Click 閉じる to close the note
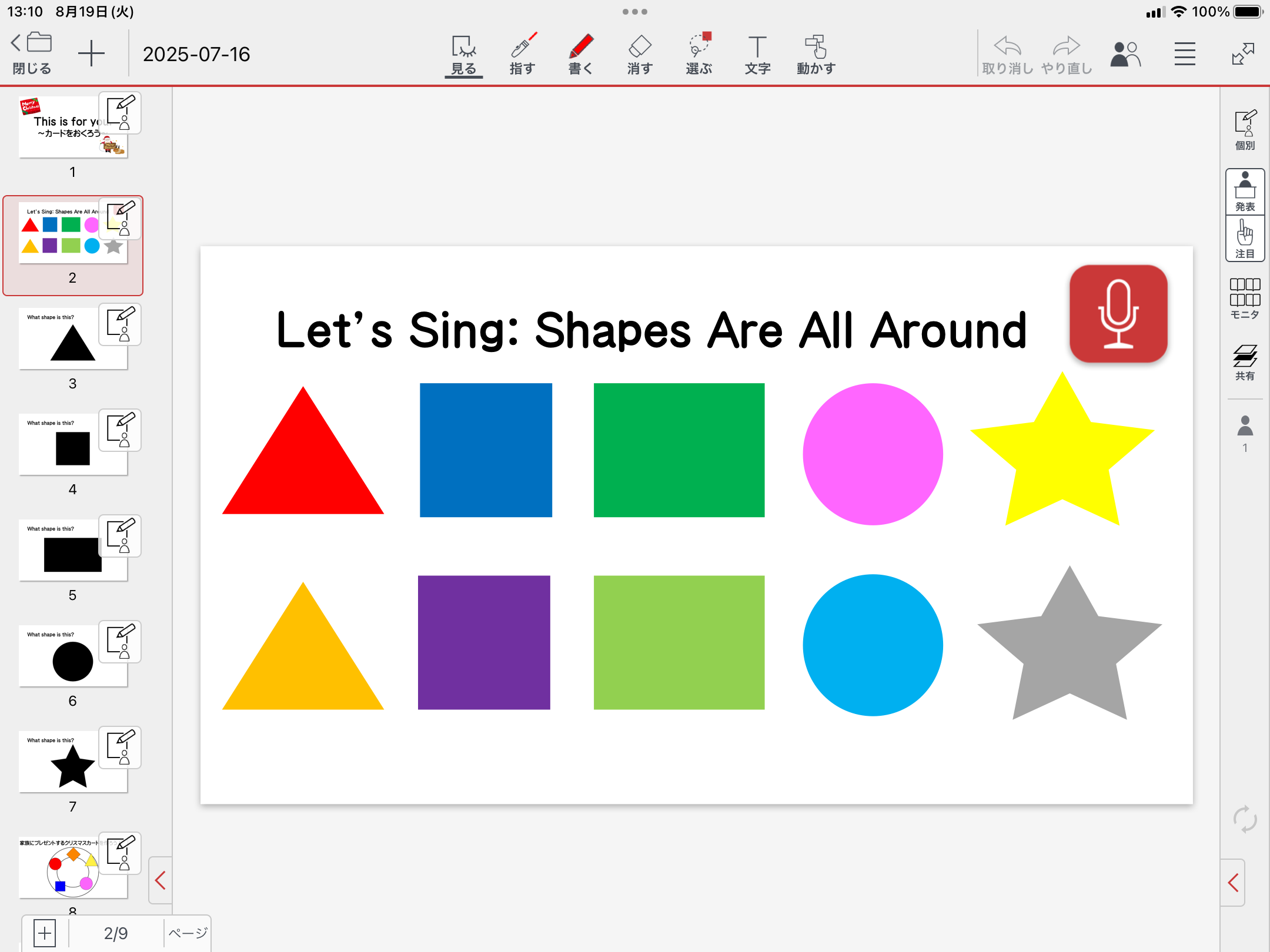Viewport: 1270px width, 952px height. [x=32, y=53]
